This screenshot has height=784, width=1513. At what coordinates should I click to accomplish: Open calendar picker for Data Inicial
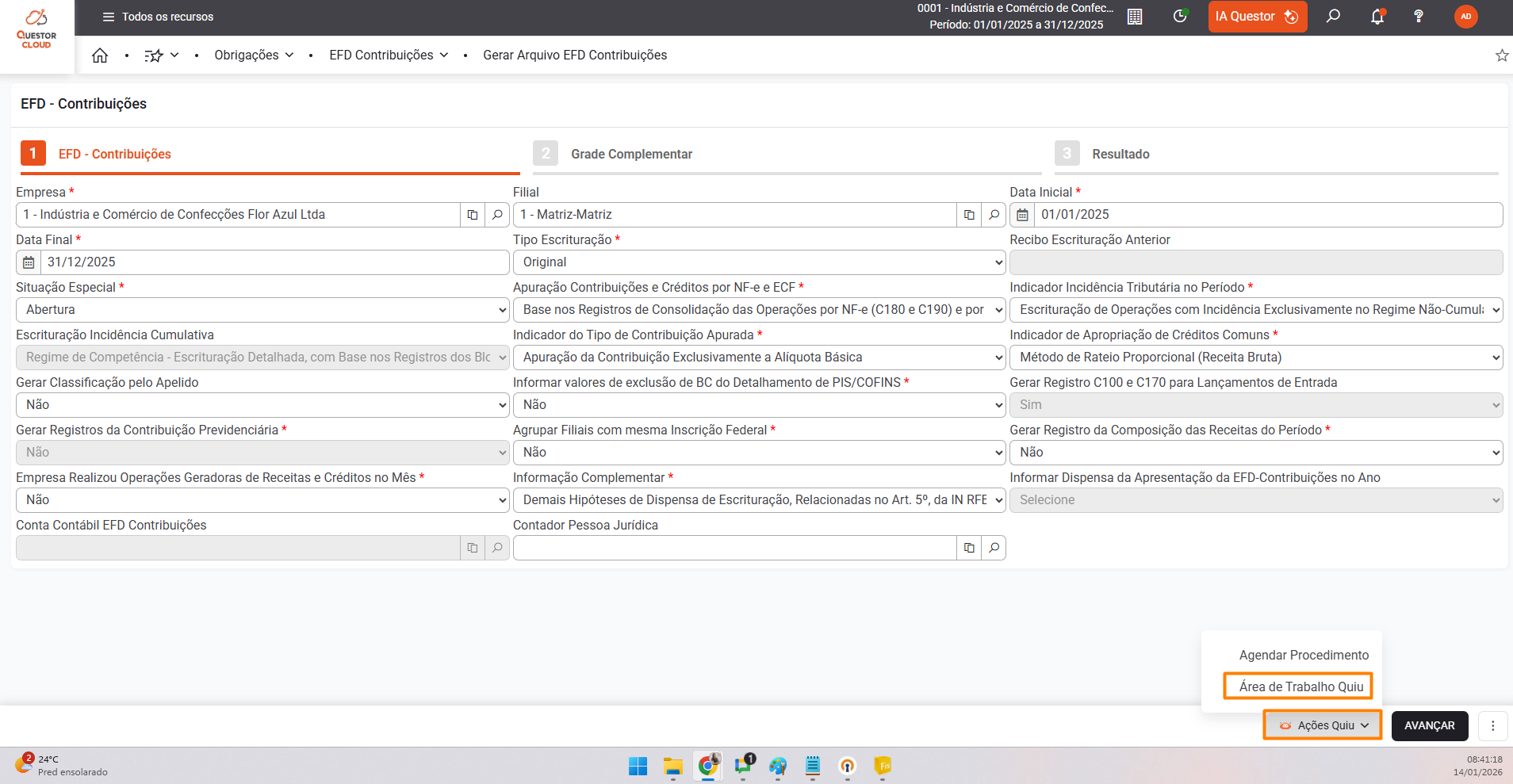coord(1022,215)
